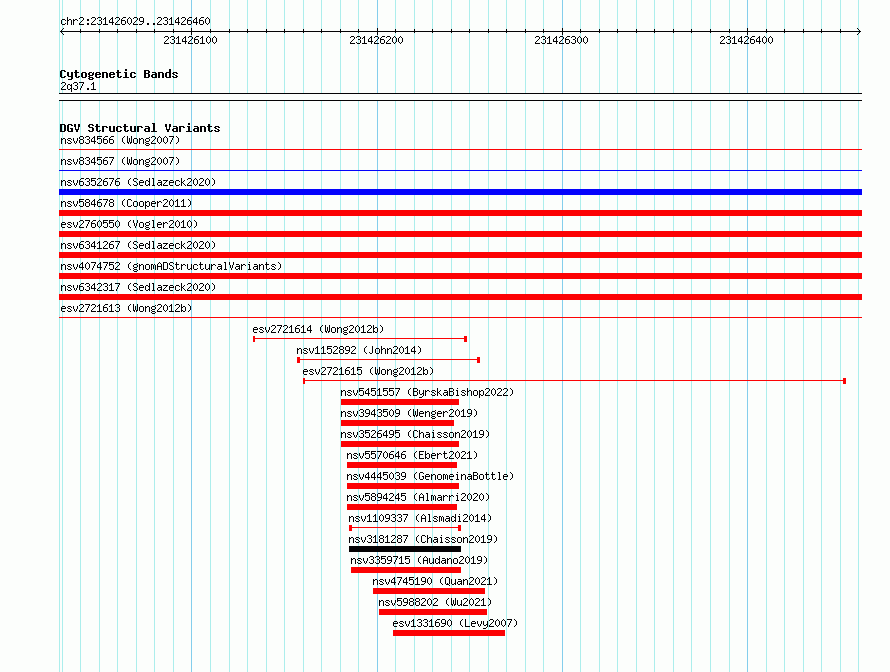Click the esv1331690 (Levy2007) label
Image resolution: width=890 pixels, height=672 pixels.
[x=455, y=623]
